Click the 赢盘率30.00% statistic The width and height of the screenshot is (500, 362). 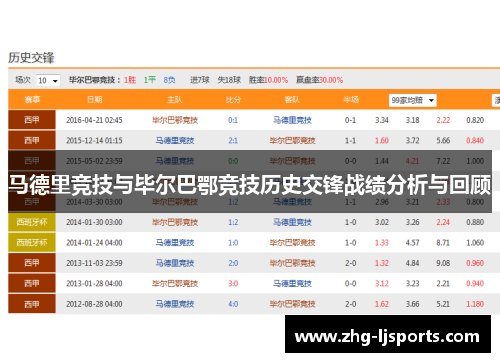point(319,80)
